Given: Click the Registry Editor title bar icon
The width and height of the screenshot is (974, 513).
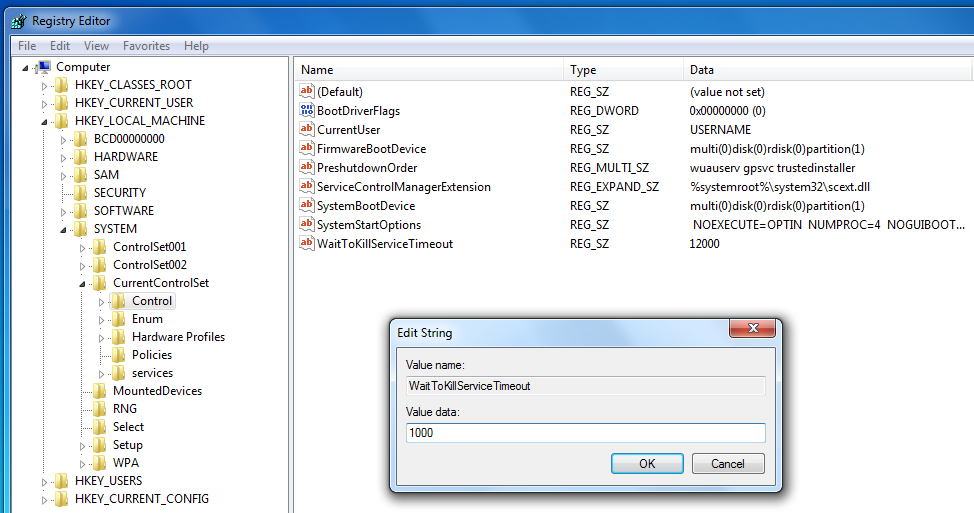Looking at the screenshot, I should click(18, 20).
